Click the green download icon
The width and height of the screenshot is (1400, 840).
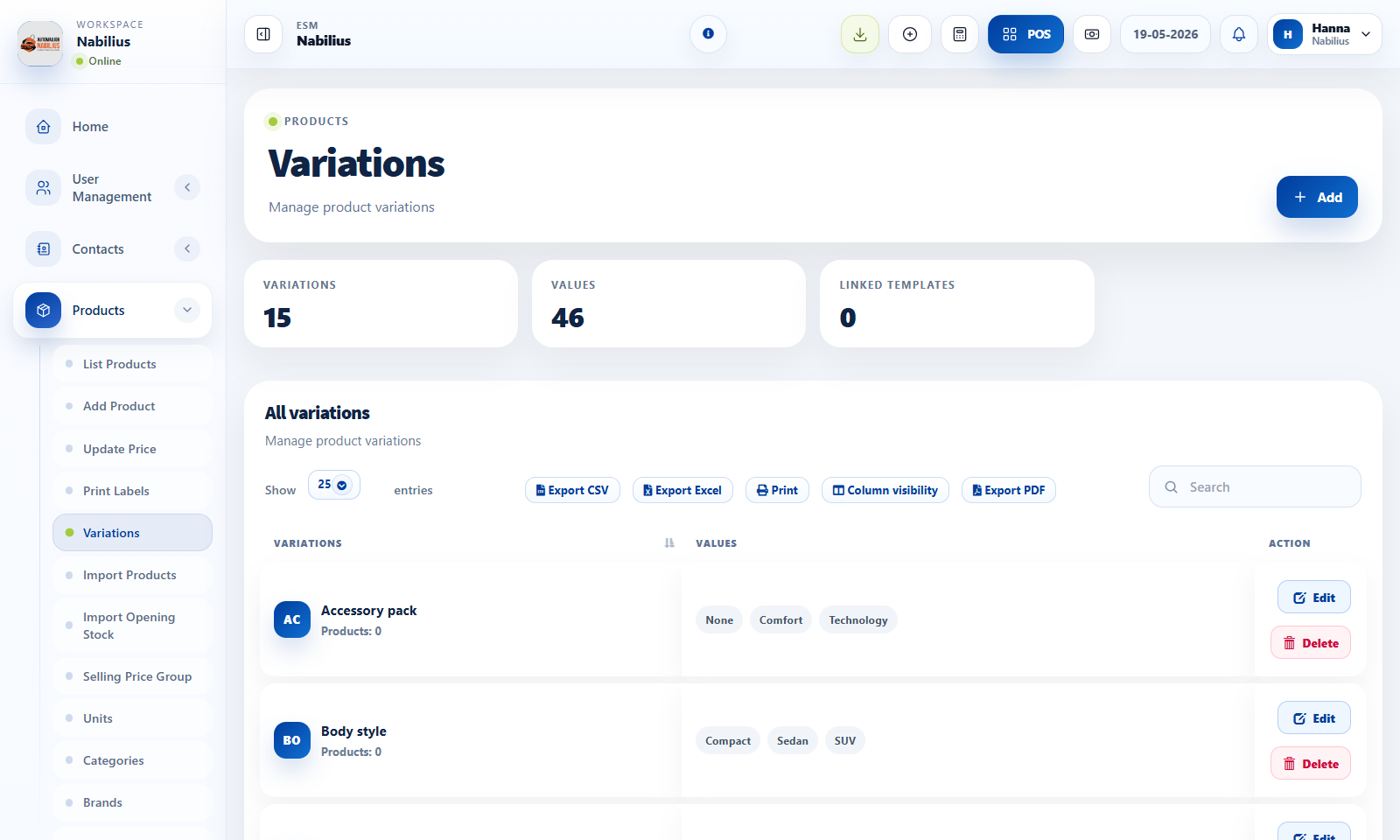coord(860,34)
